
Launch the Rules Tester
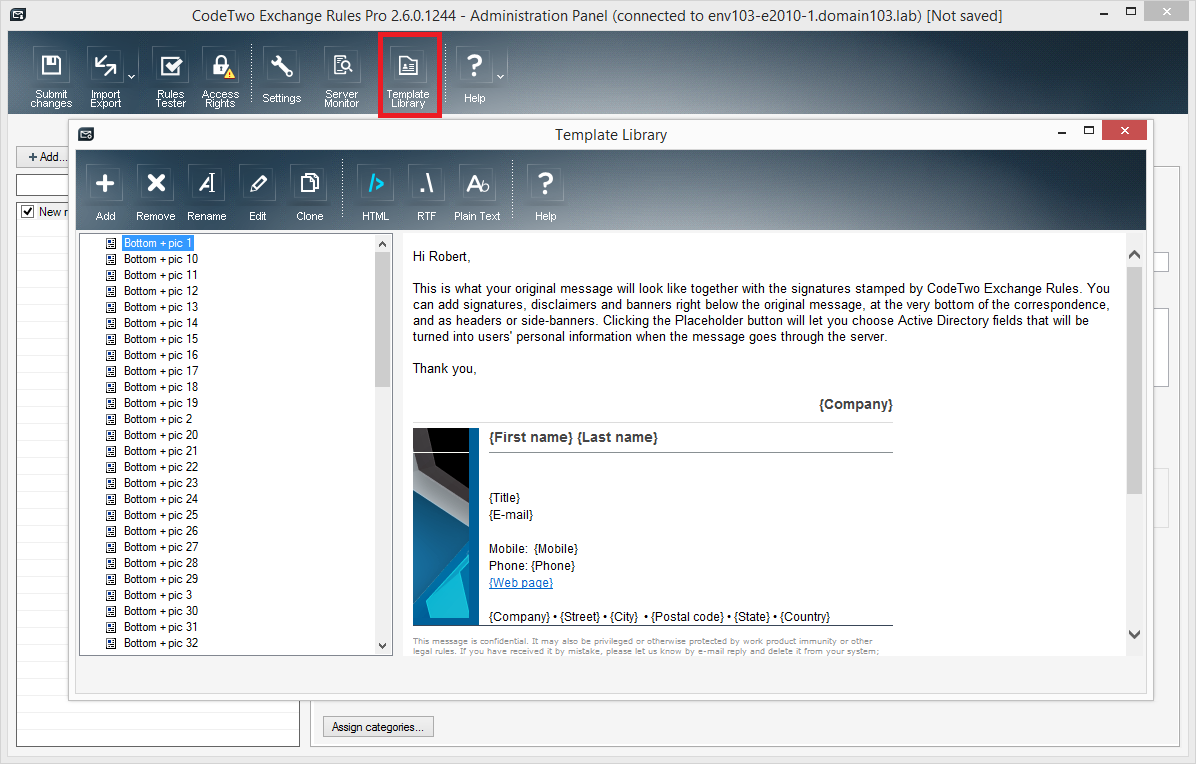pos(170,77)
